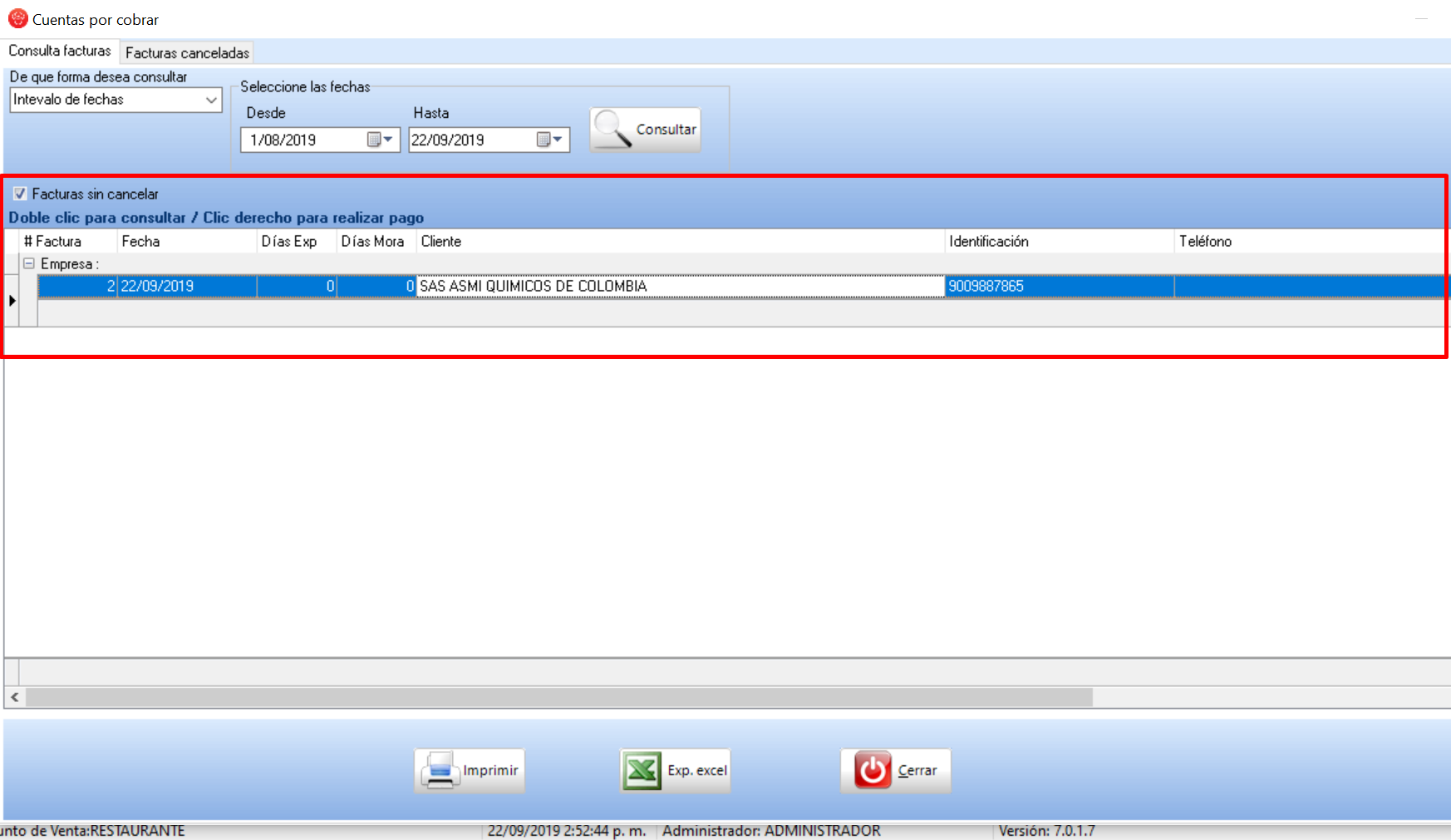Click the Excel export icon
1451x840 pixels.
[x=642, y=770]
